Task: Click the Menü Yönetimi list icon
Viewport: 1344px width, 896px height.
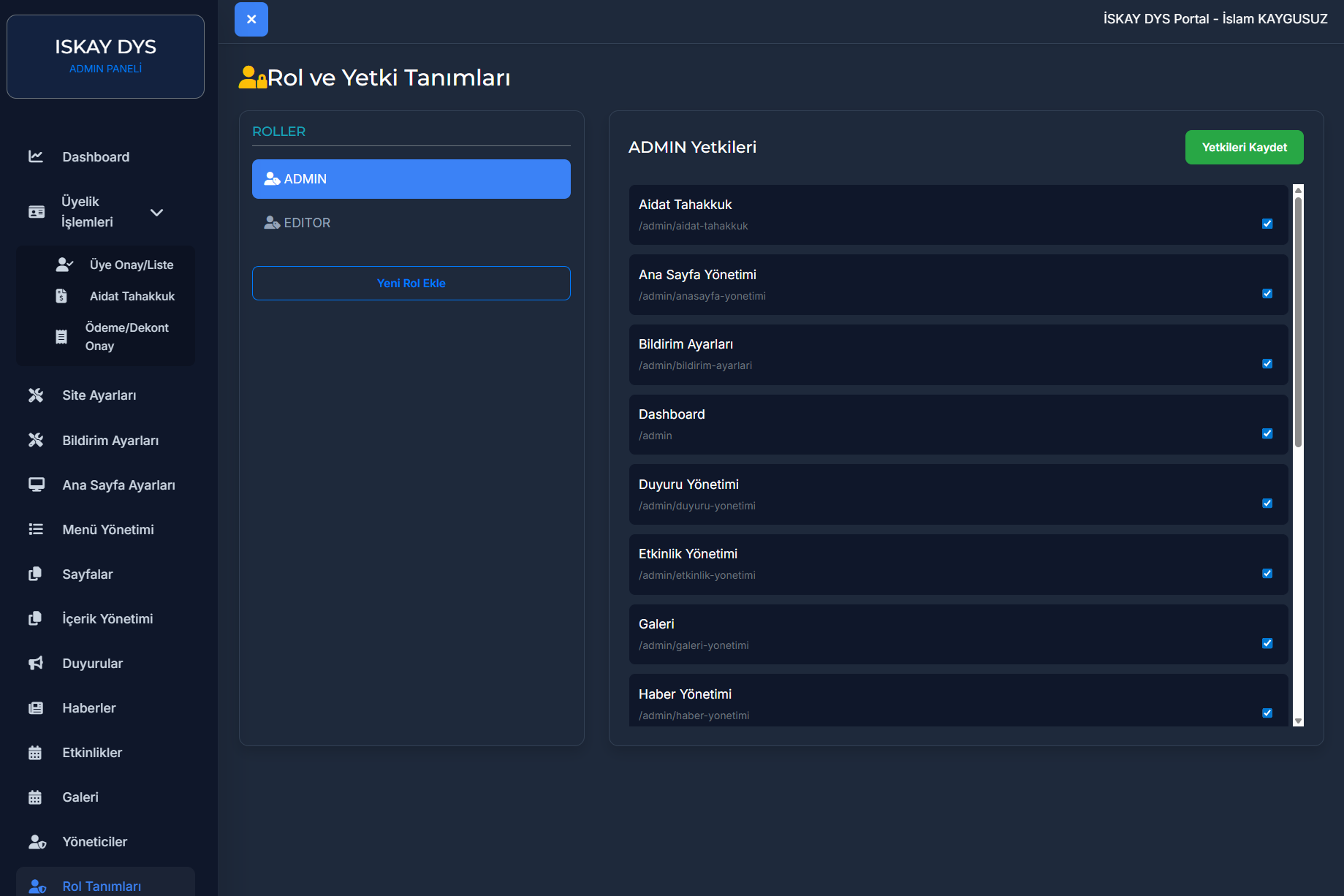Action: (36, 529)
